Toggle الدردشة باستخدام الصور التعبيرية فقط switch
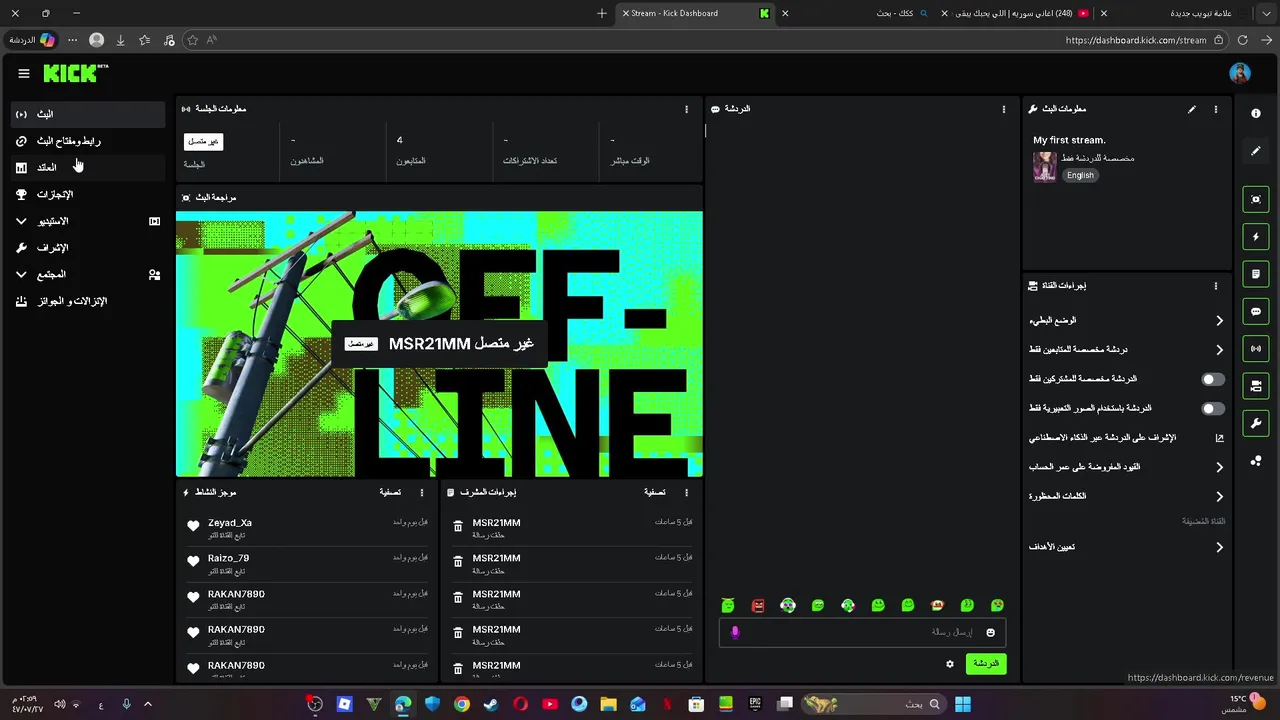This screenshot has width=1280, height=720. (1212, 409)
